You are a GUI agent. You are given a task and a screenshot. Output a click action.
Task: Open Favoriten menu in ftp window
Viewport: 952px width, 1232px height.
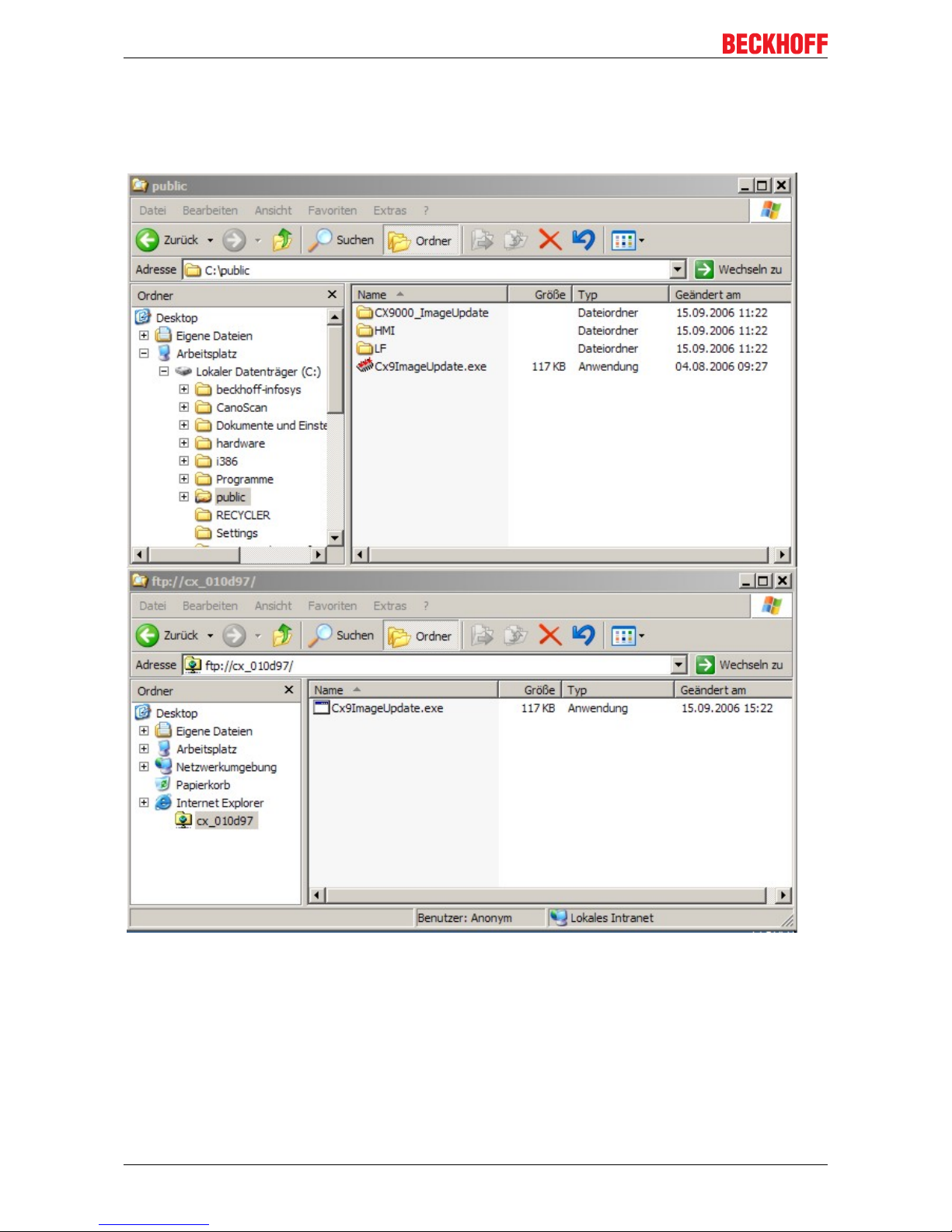tap(332, 606)
